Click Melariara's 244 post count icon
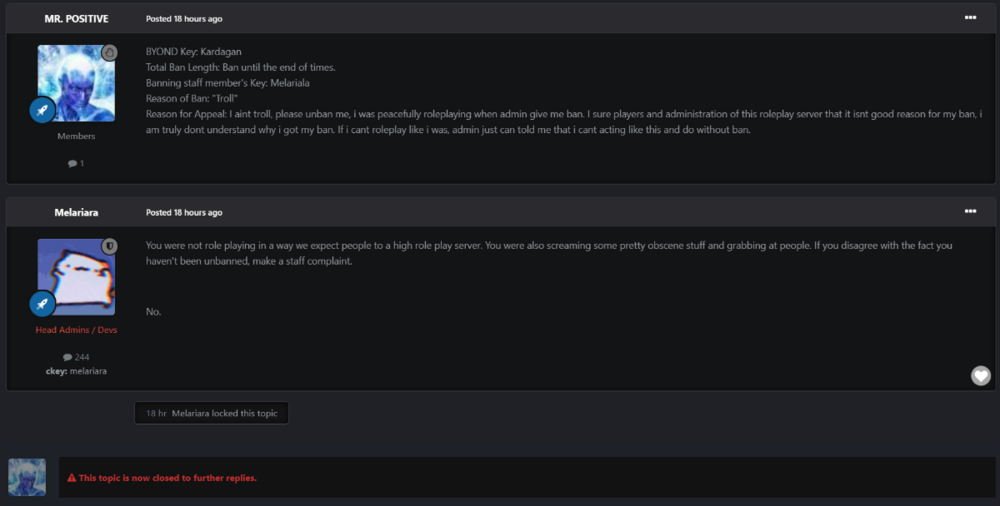1000x506 pixels. pyautogui.click(x=68, y=357)
